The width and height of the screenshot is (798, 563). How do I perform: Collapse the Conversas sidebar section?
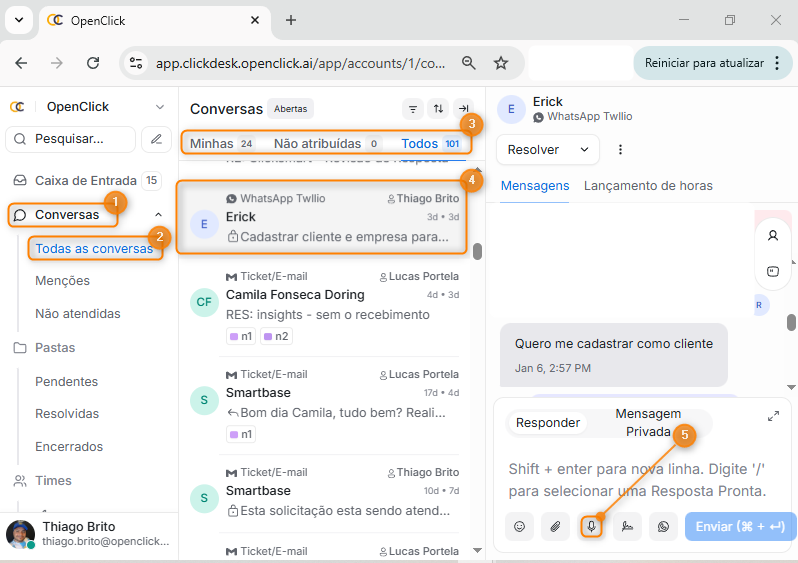(x=158, y=215)
